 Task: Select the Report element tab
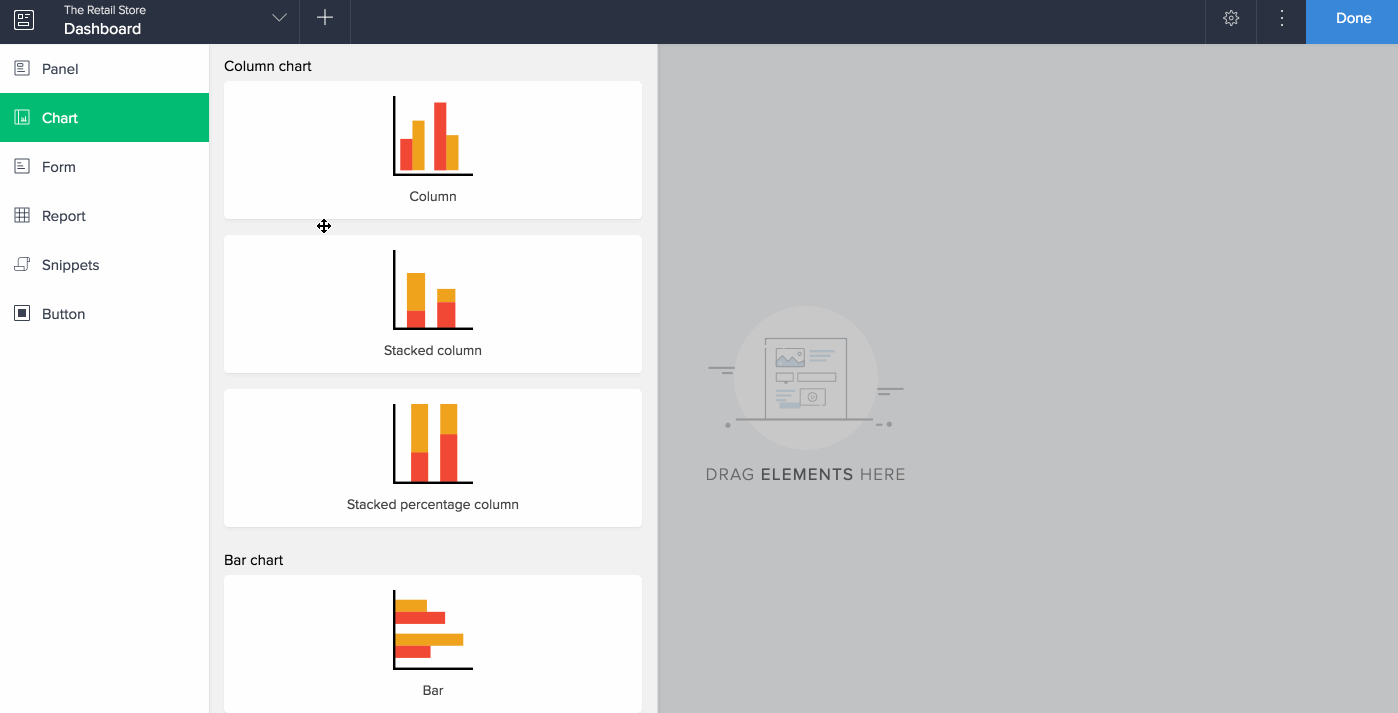click(x=104, y=216)
